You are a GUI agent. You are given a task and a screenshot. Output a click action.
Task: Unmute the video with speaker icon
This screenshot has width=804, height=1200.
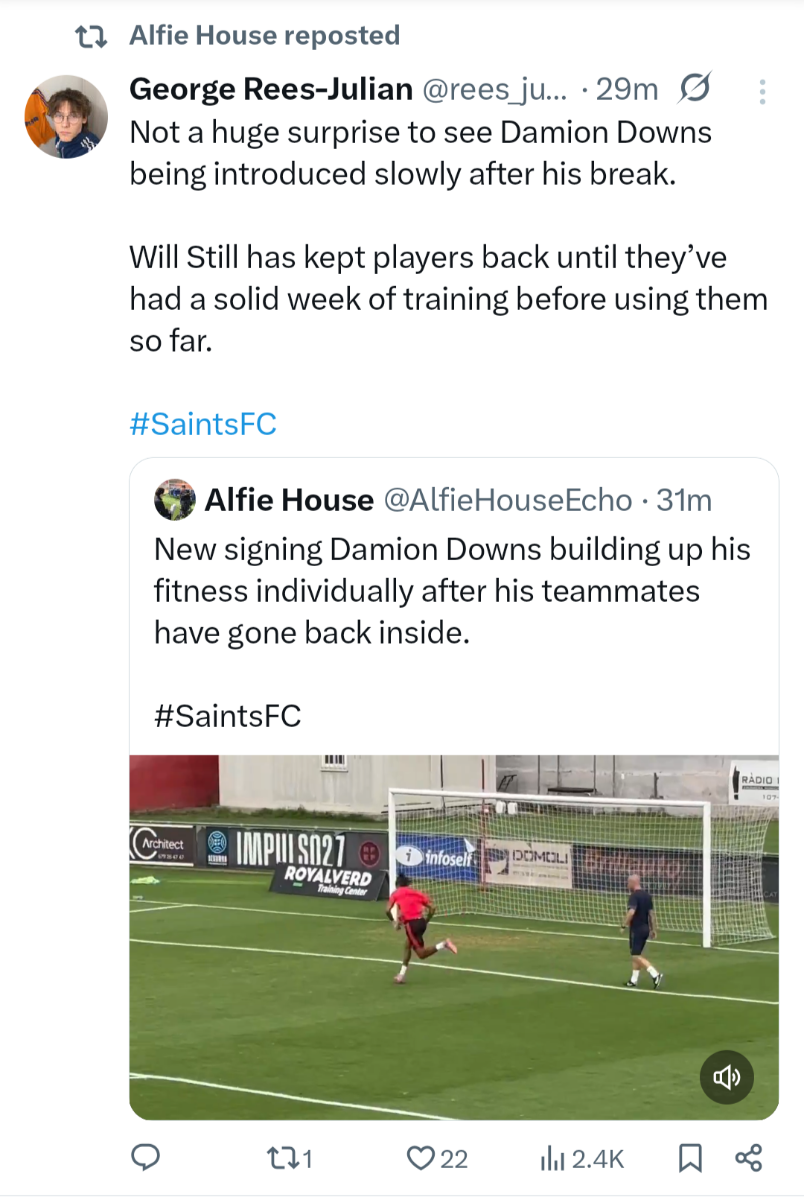pos(726,1076)
